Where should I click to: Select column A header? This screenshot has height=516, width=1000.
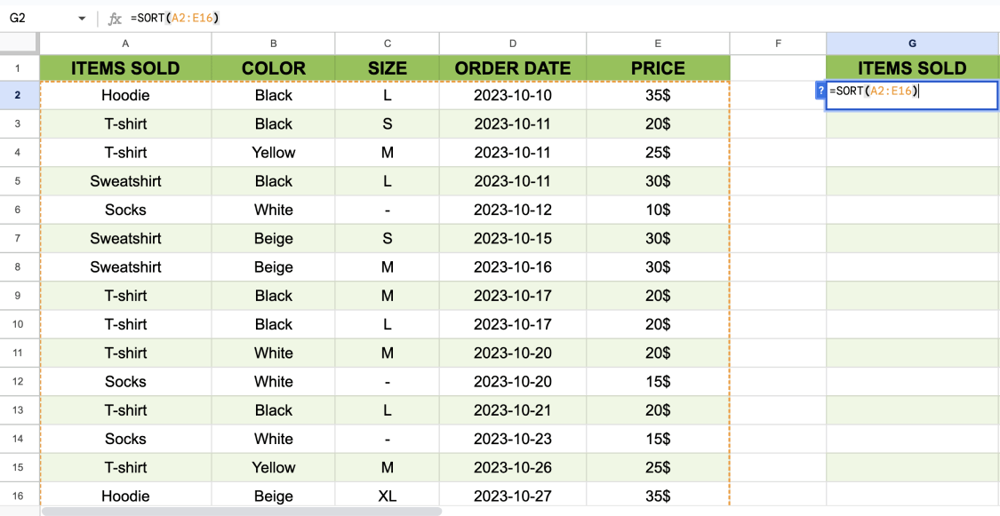(x=125, y=43)
